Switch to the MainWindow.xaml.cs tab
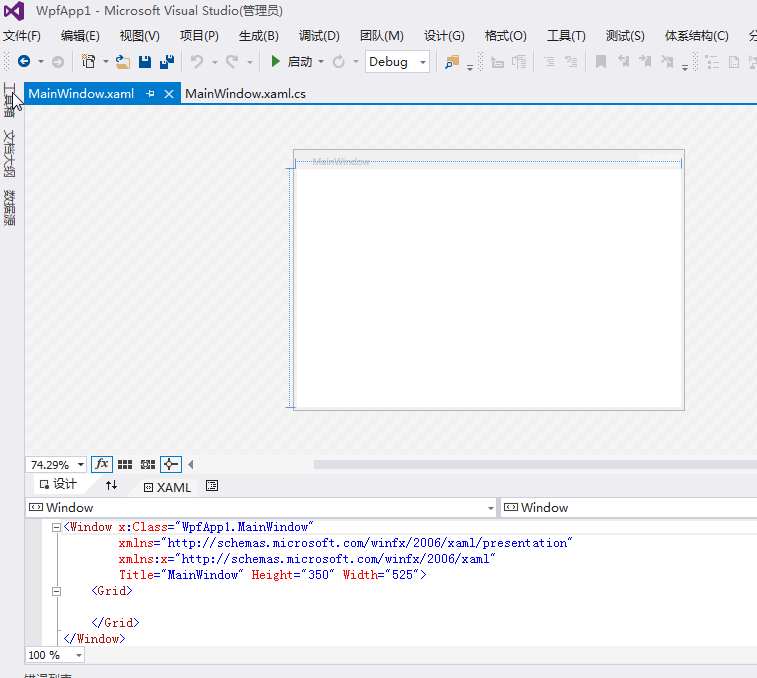Viewport: 757px width, 678px height. click(x=246, y=94)
